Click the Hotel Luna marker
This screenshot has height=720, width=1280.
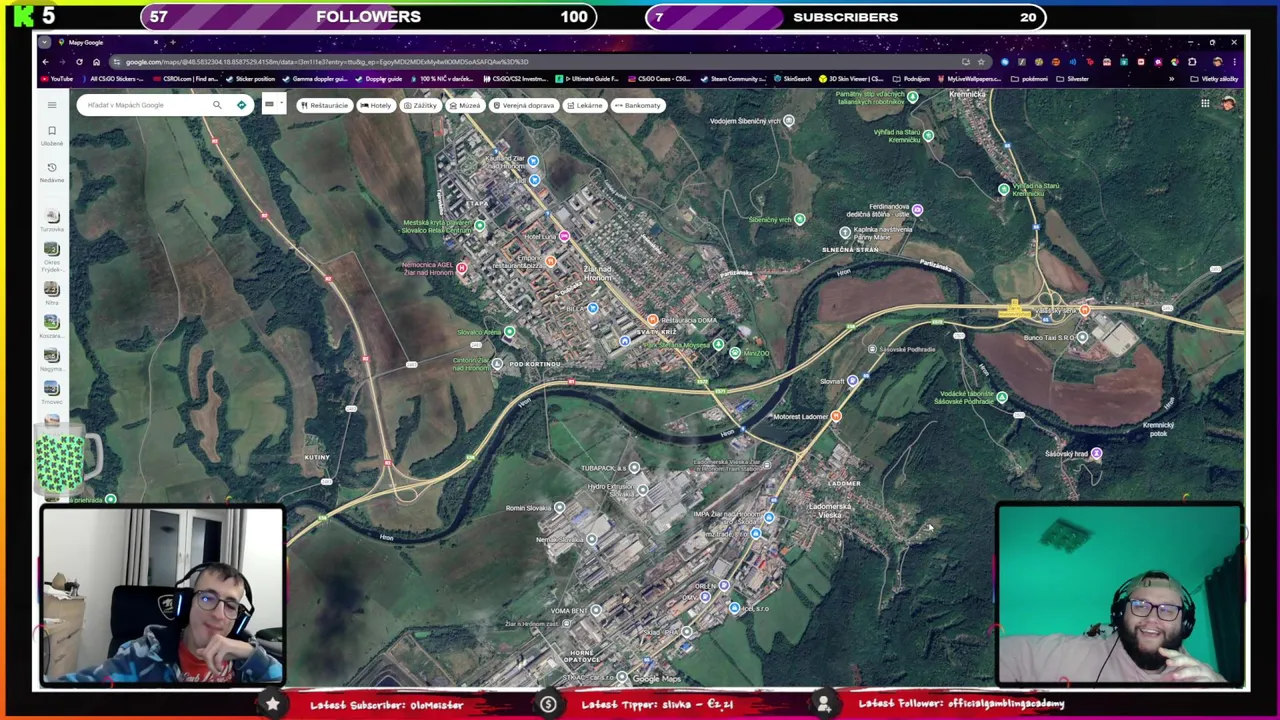point(564,236)
